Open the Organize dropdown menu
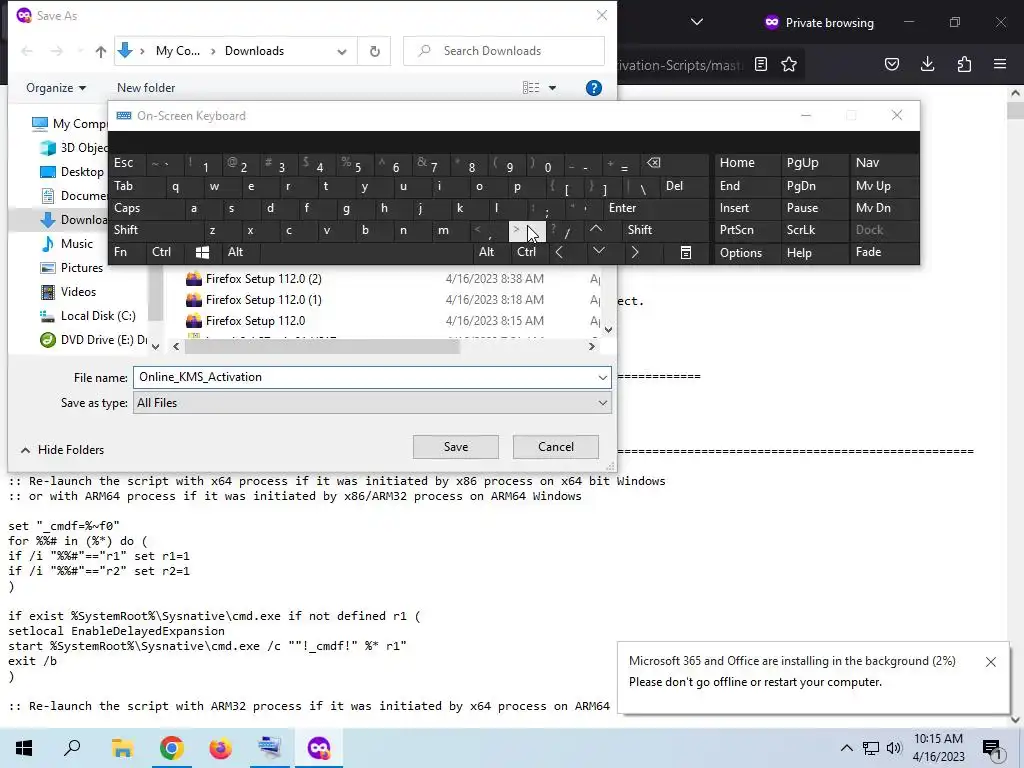Screen dimensions: 1024x768 (56, 88)
